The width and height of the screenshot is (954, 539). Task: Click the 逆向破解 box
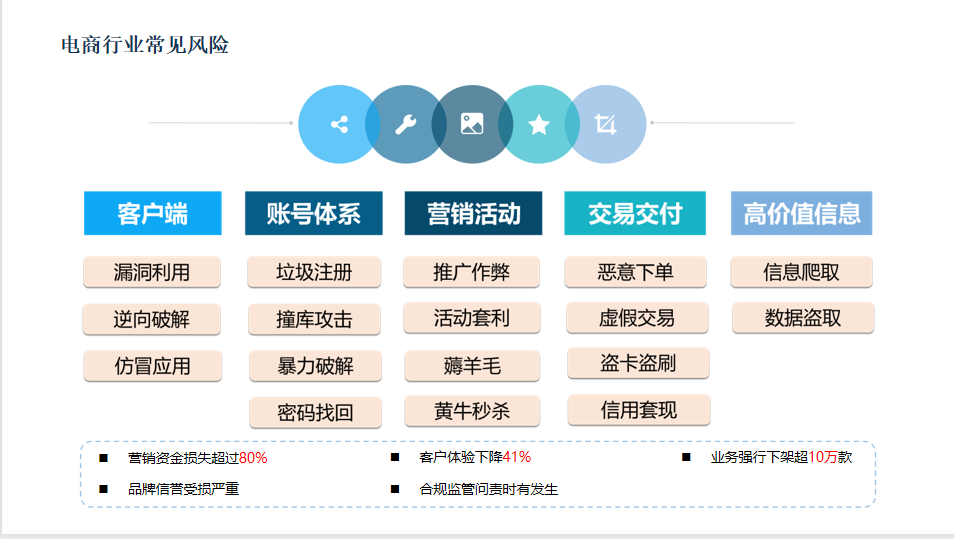pyautogui.click(x=151, y=319)
